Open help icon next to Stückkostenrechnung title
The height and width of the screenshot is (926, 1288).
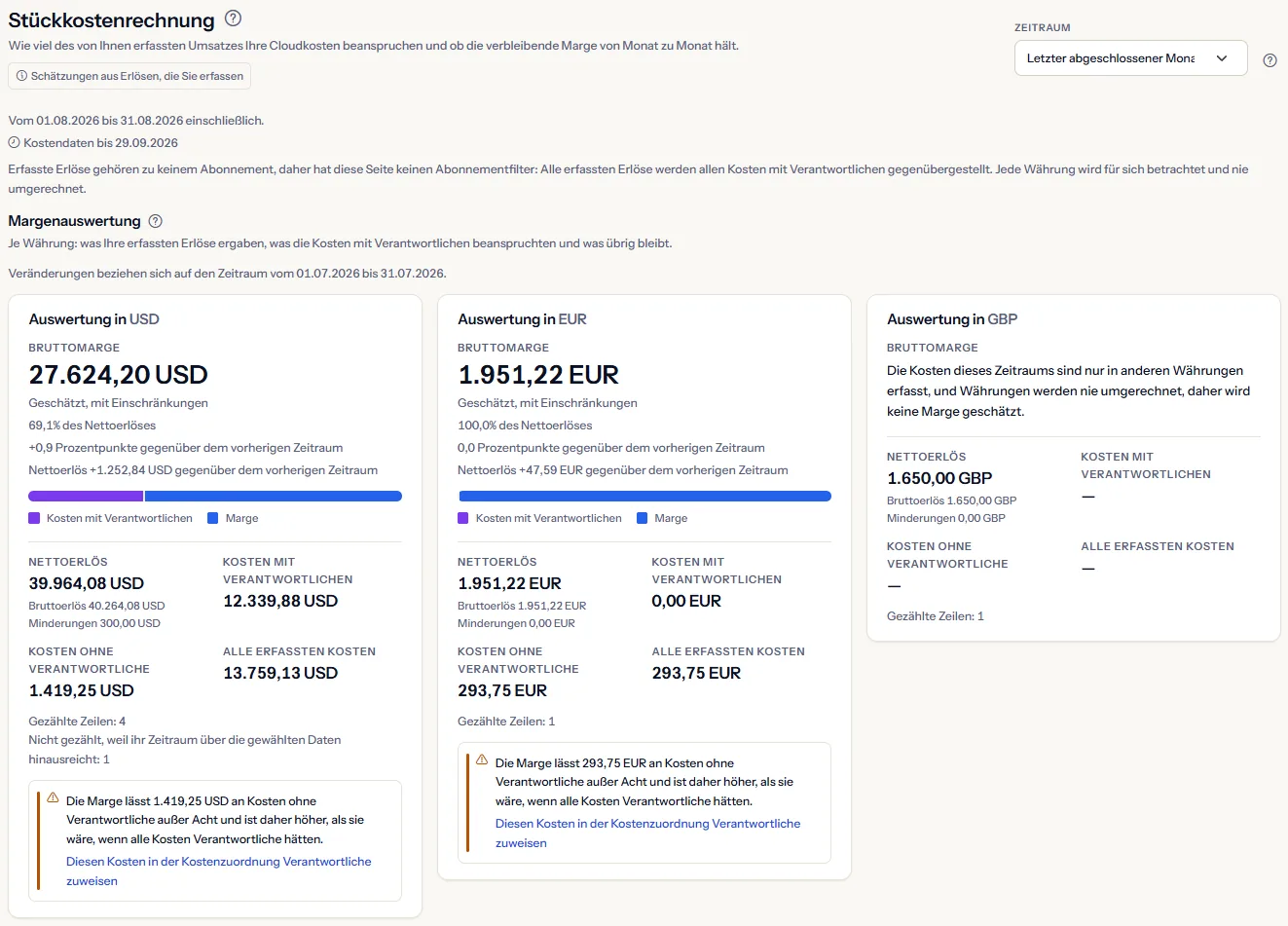[x=233, y=18]
